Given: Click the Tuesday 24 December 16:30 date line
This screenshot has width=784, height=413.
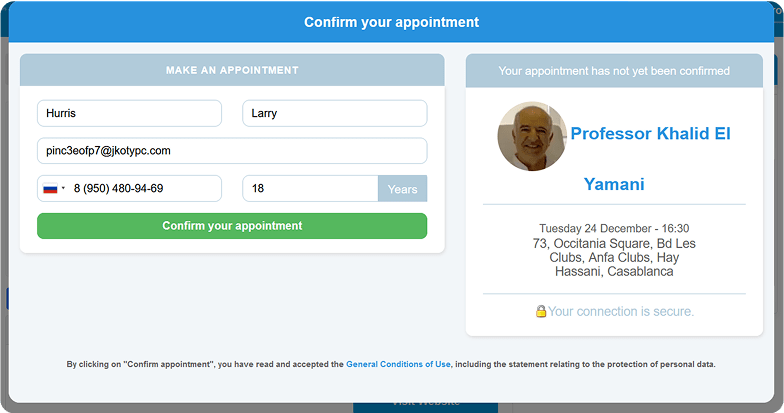Looking at the screenshot, I should click(x=614, y=228).
